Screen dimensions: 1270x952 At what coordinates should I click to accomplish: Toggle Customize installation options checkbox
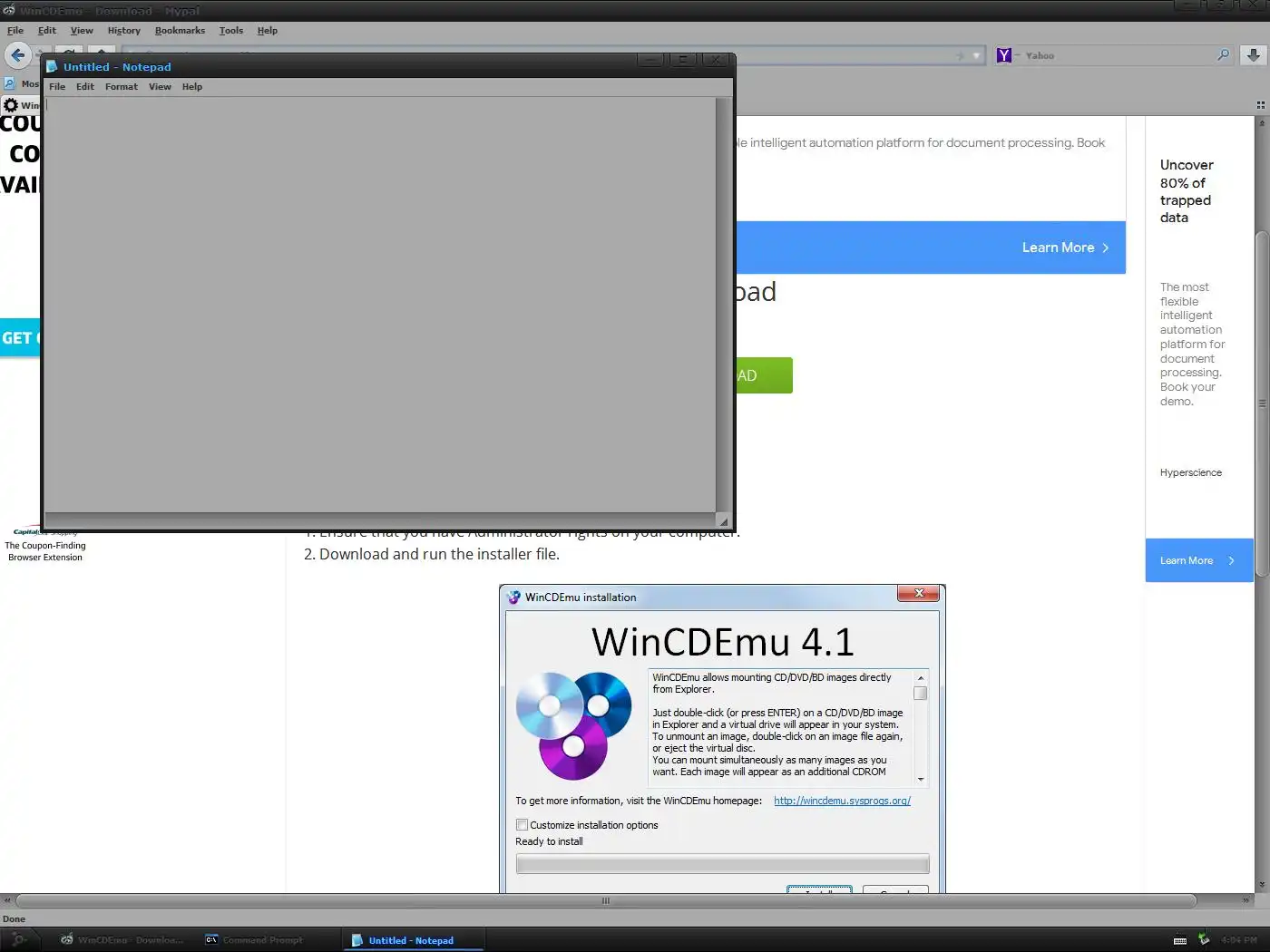tap(522, 825)
